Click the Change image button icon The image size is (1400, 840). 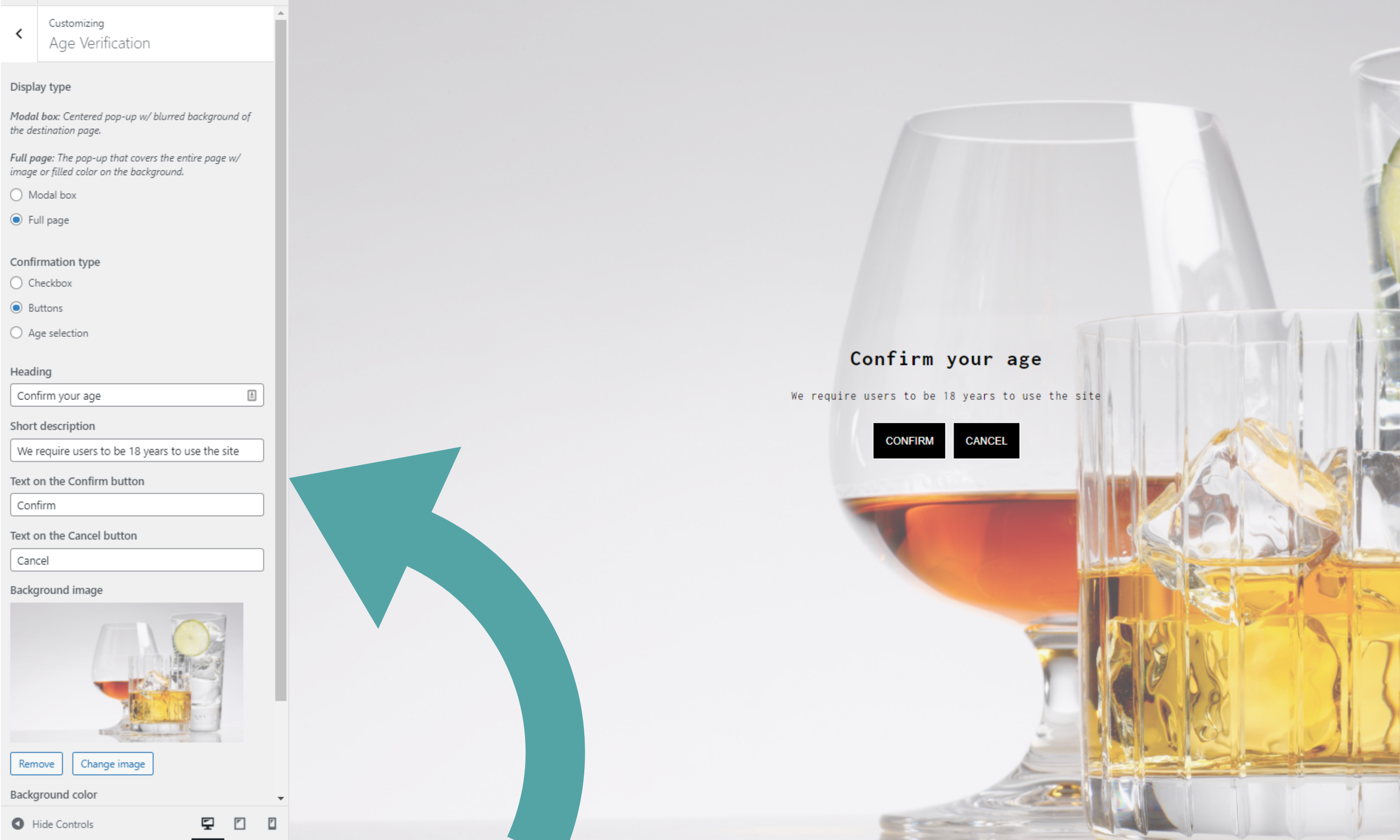click(x=113, y=762)
